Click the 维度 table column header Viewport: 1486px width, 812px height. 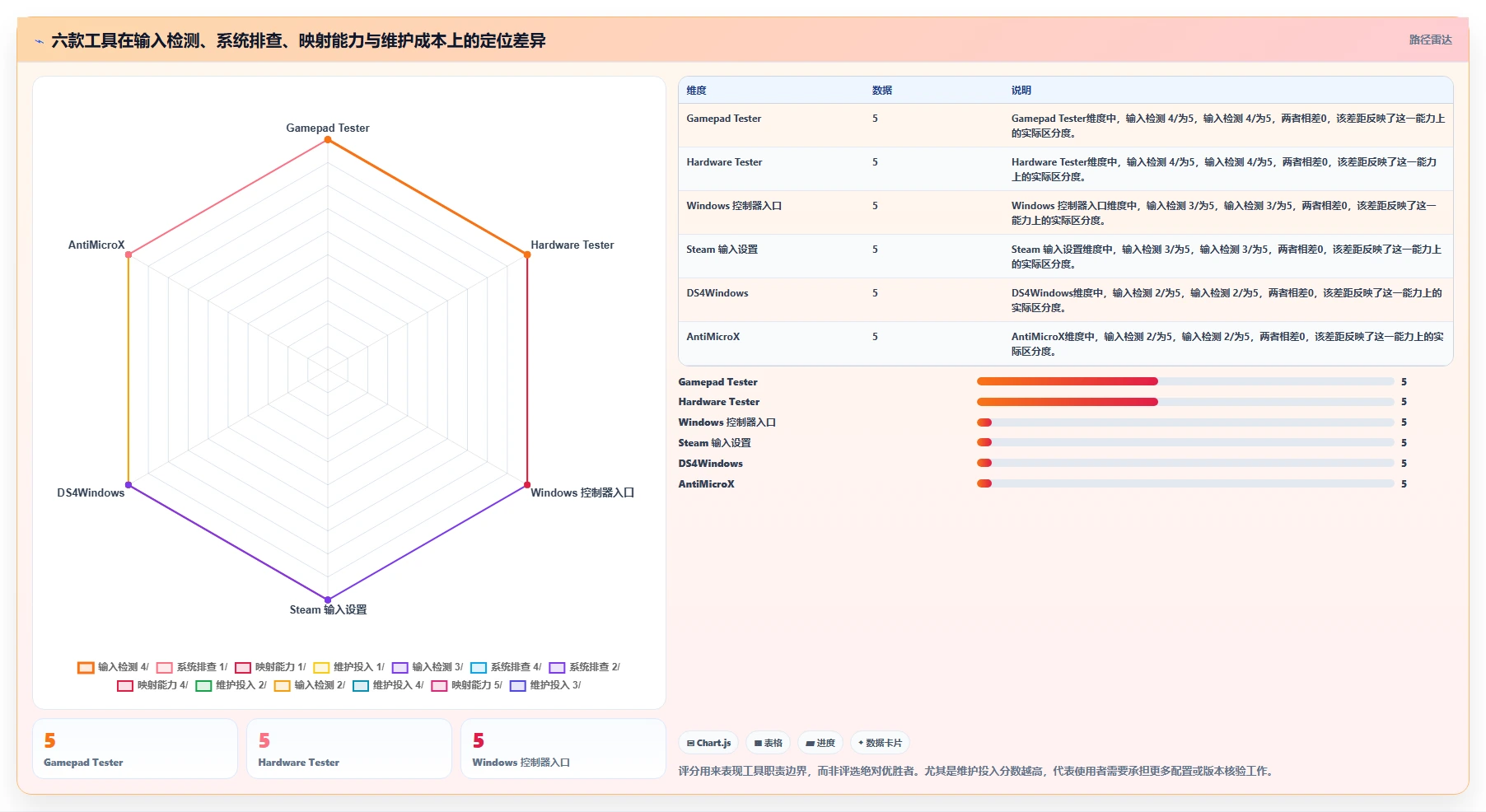[x=697, y=91]
